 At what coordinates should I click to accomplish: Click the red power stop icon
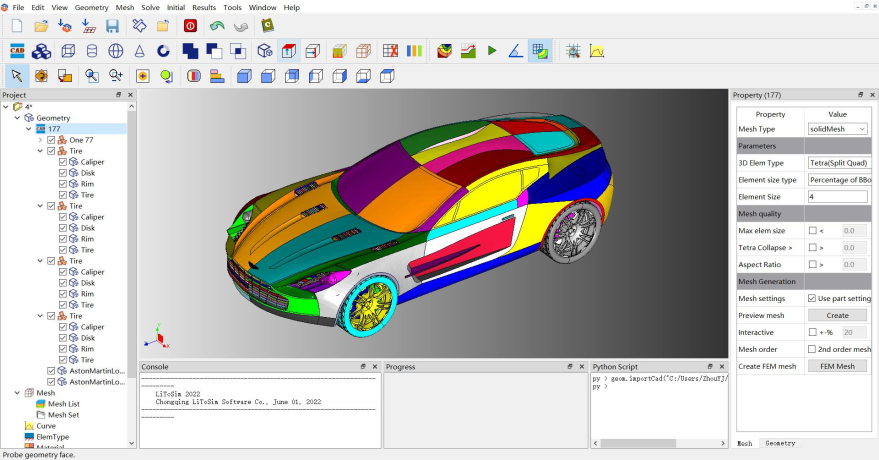coord(190,26)
